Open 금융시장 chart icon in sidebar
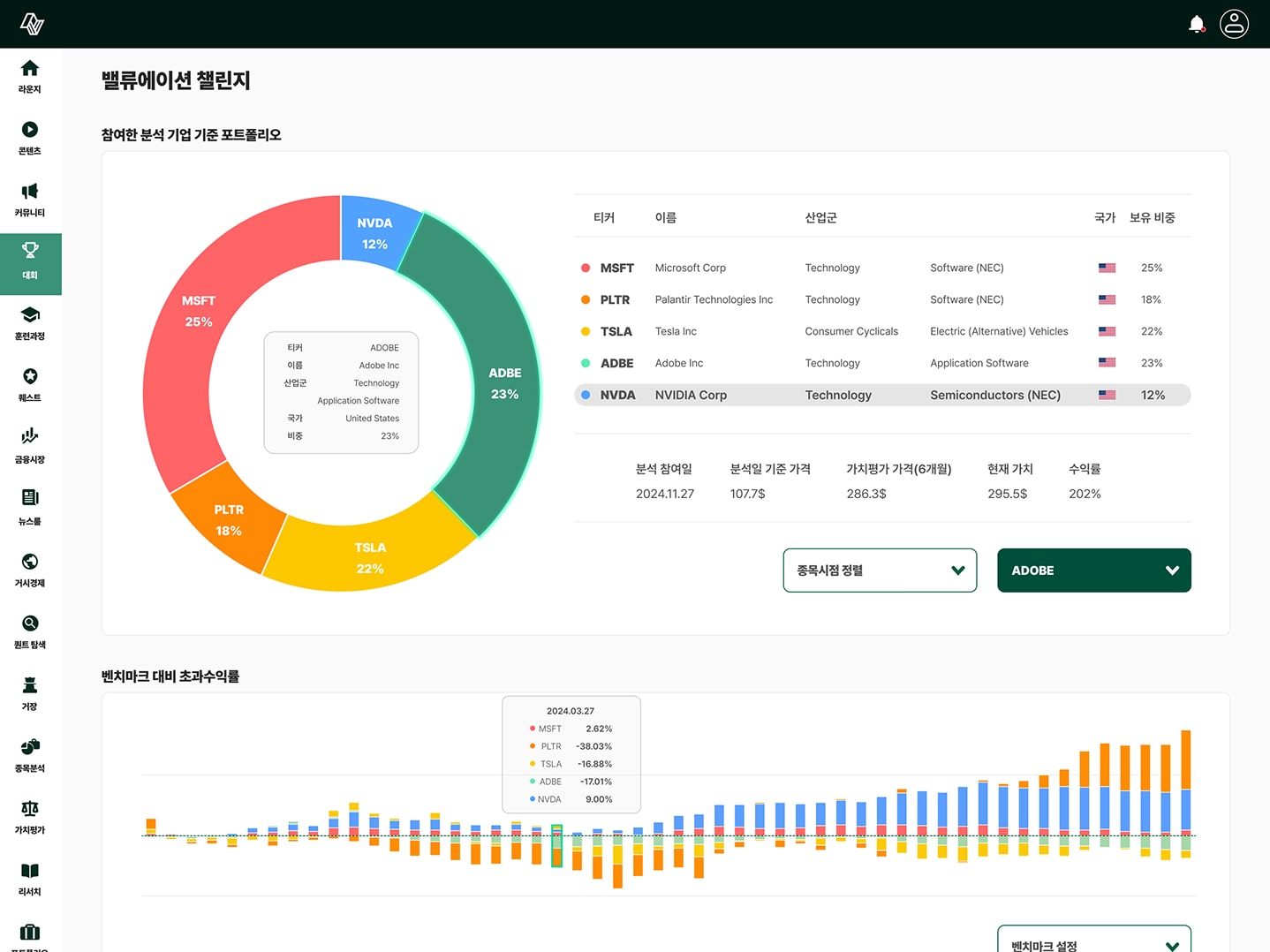 [x=30, y=436]
